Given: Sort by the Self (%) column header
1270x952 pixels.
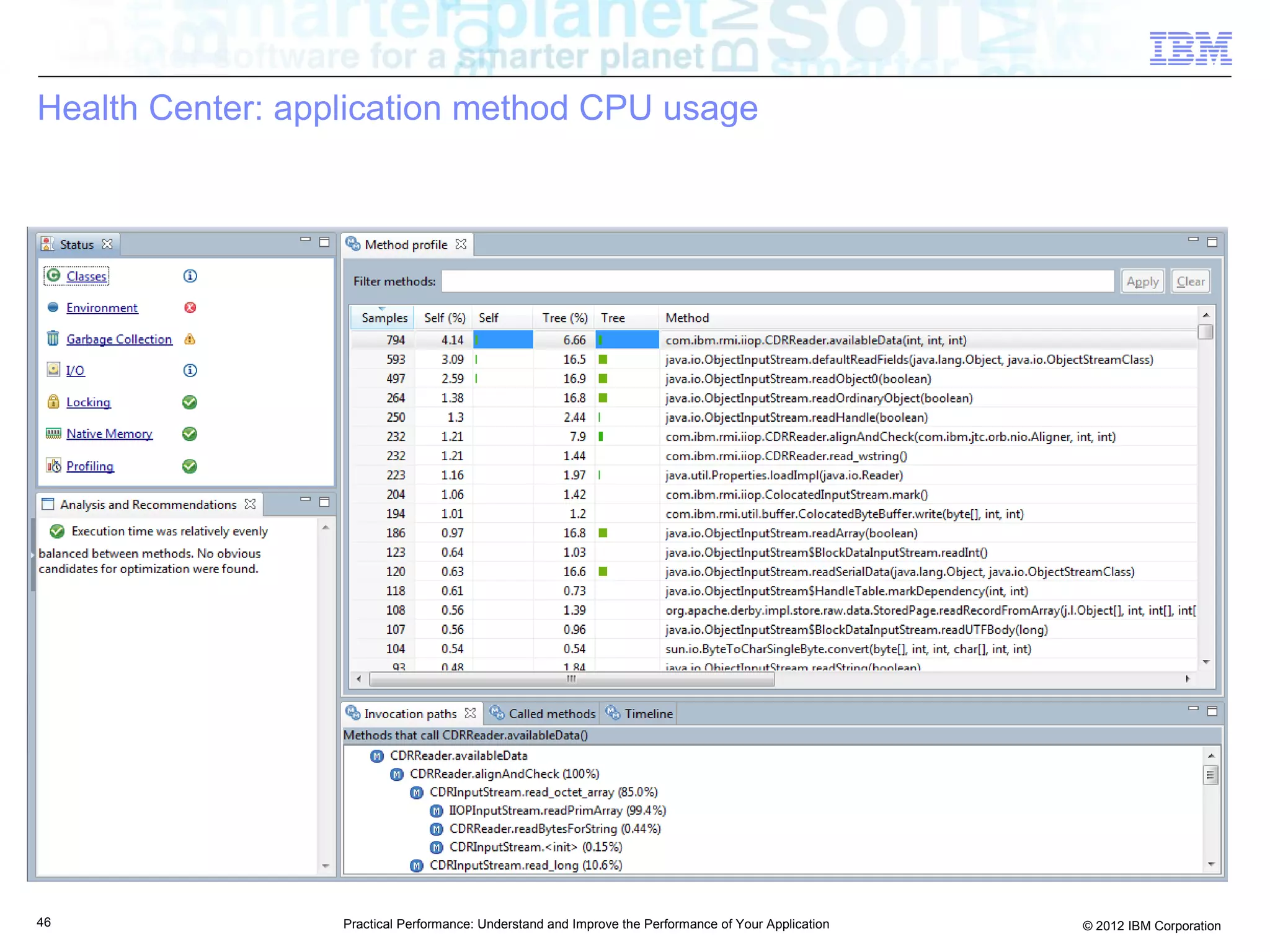Looking at the screenshot, I should pyautogui.click(x=444, y=318).
